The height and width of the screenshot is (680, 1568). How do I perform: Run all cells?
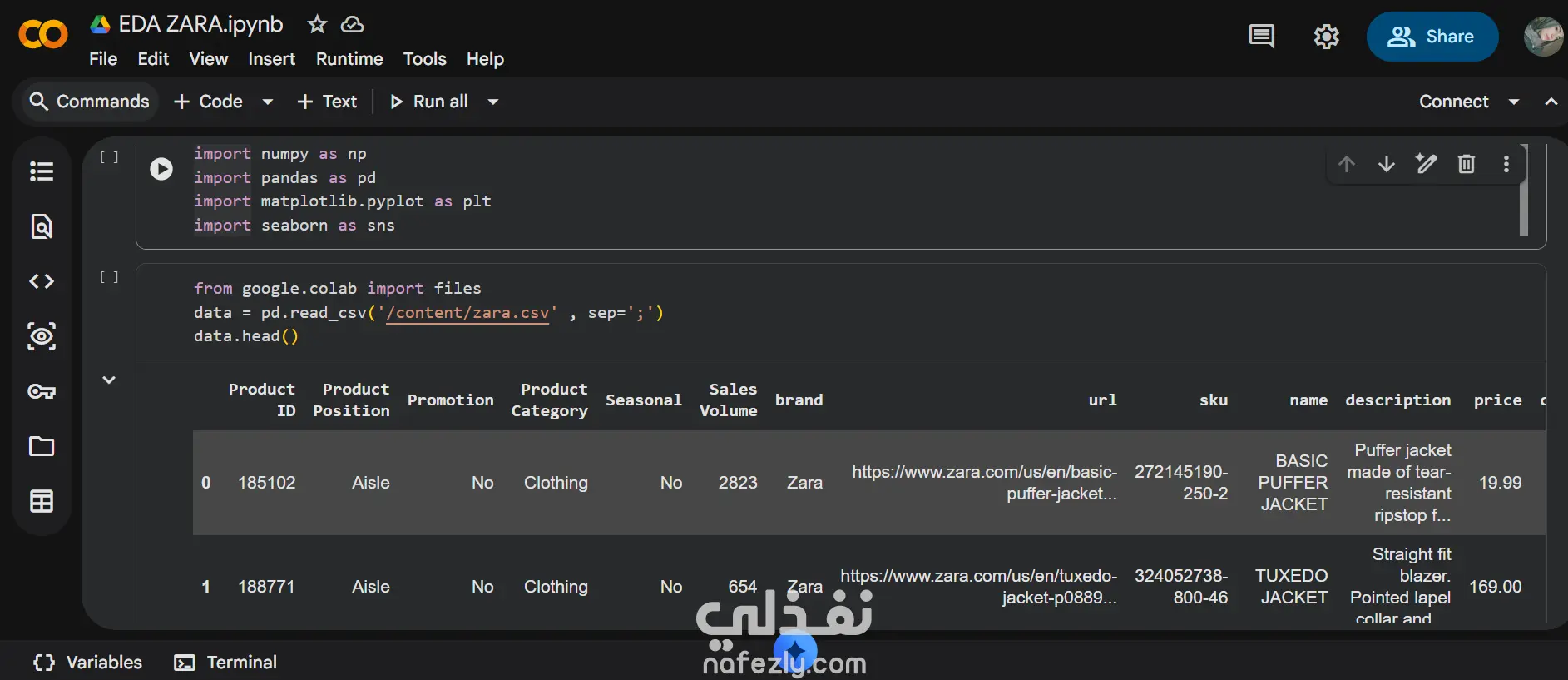[x=429, y=102]
